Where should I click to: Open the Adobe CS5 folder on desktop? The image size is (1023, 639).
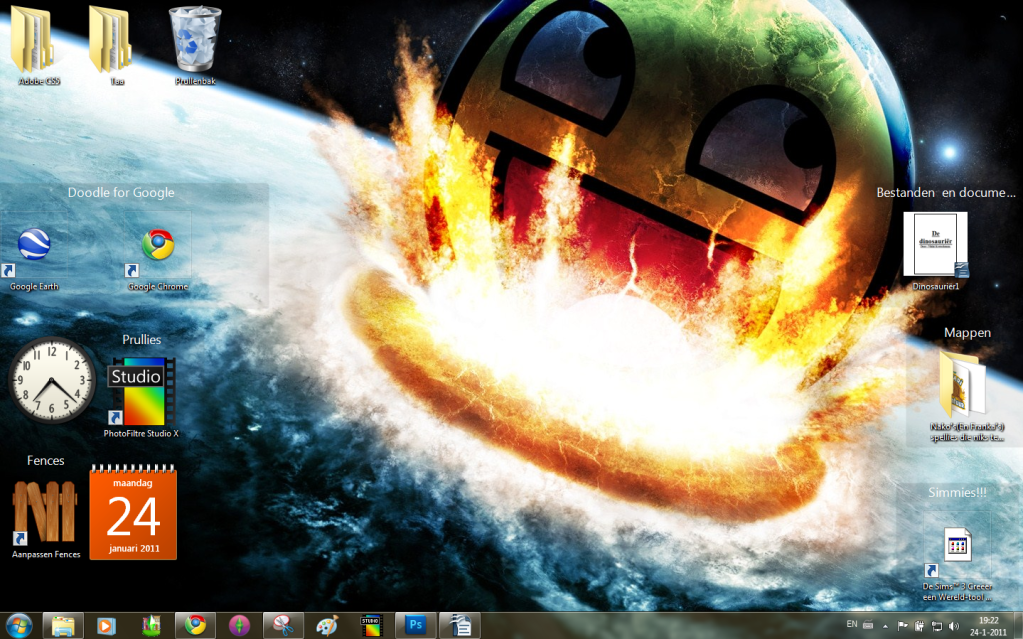[x=36, y=44]
